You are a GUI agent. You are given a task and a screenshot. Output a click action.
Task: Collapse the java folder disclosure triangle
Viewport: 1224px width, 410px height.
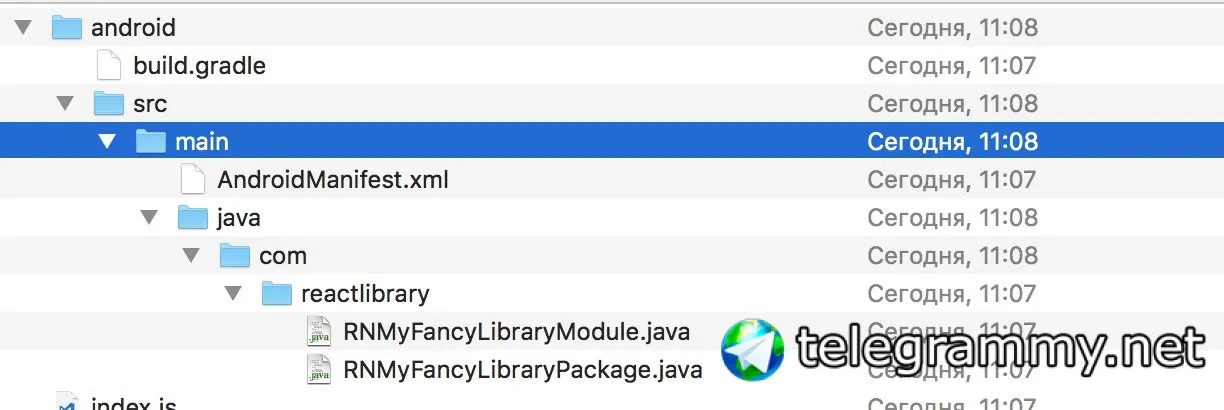(x=149, y=218)
